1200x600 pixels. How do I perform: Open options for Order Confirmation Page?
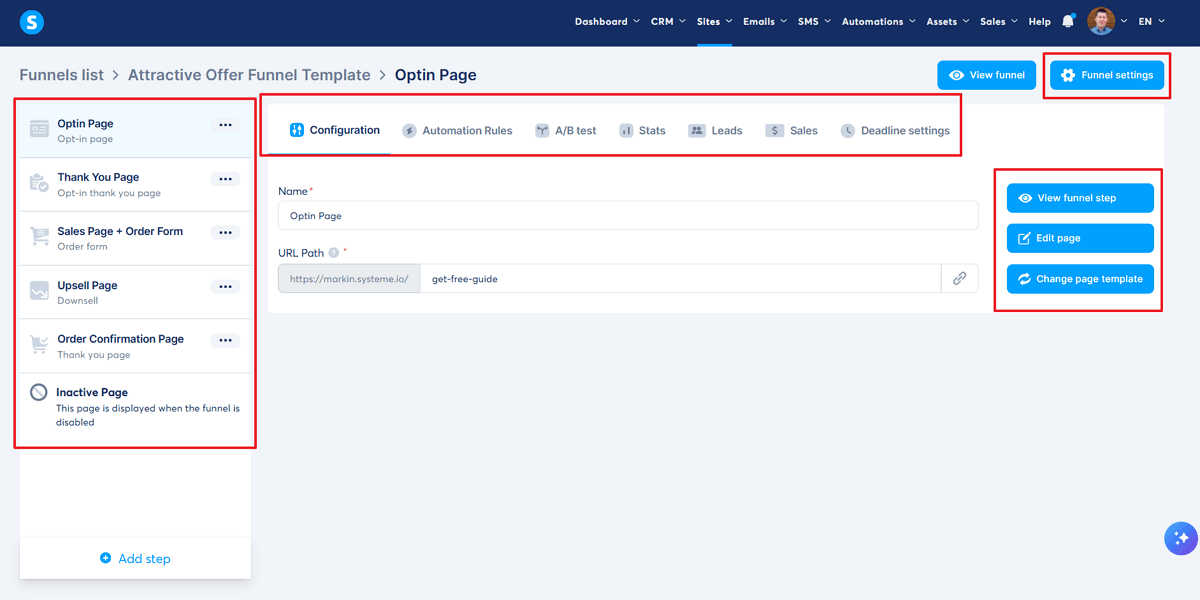225,340
